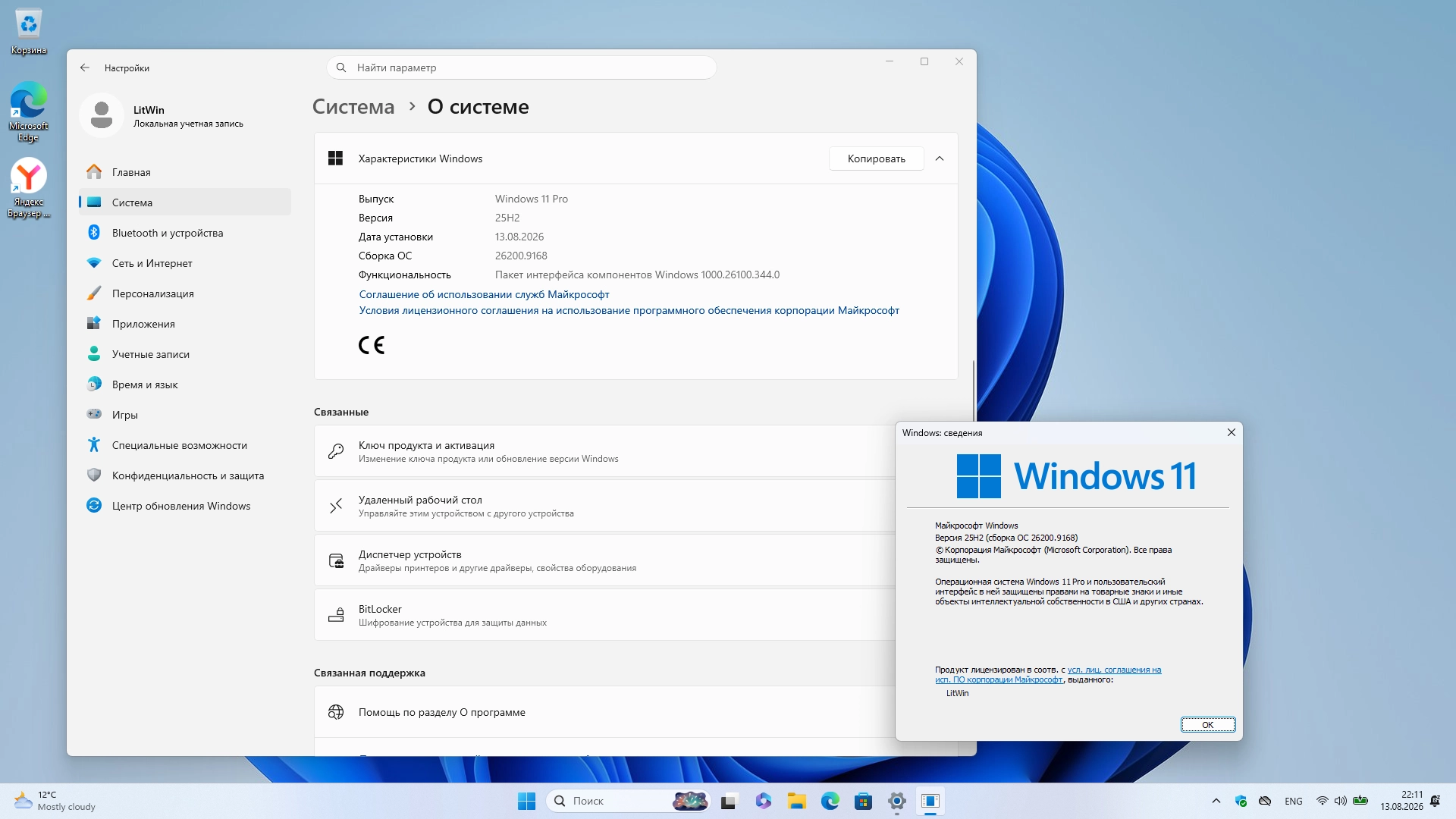Go to Сеть и Интернет settings

tap(185, 263)
